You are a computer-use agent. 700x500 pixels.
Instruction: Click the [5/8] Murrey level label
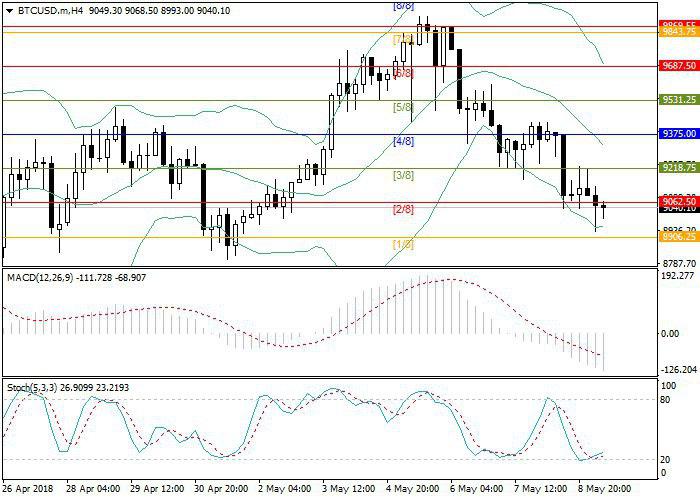coord(403,106)
